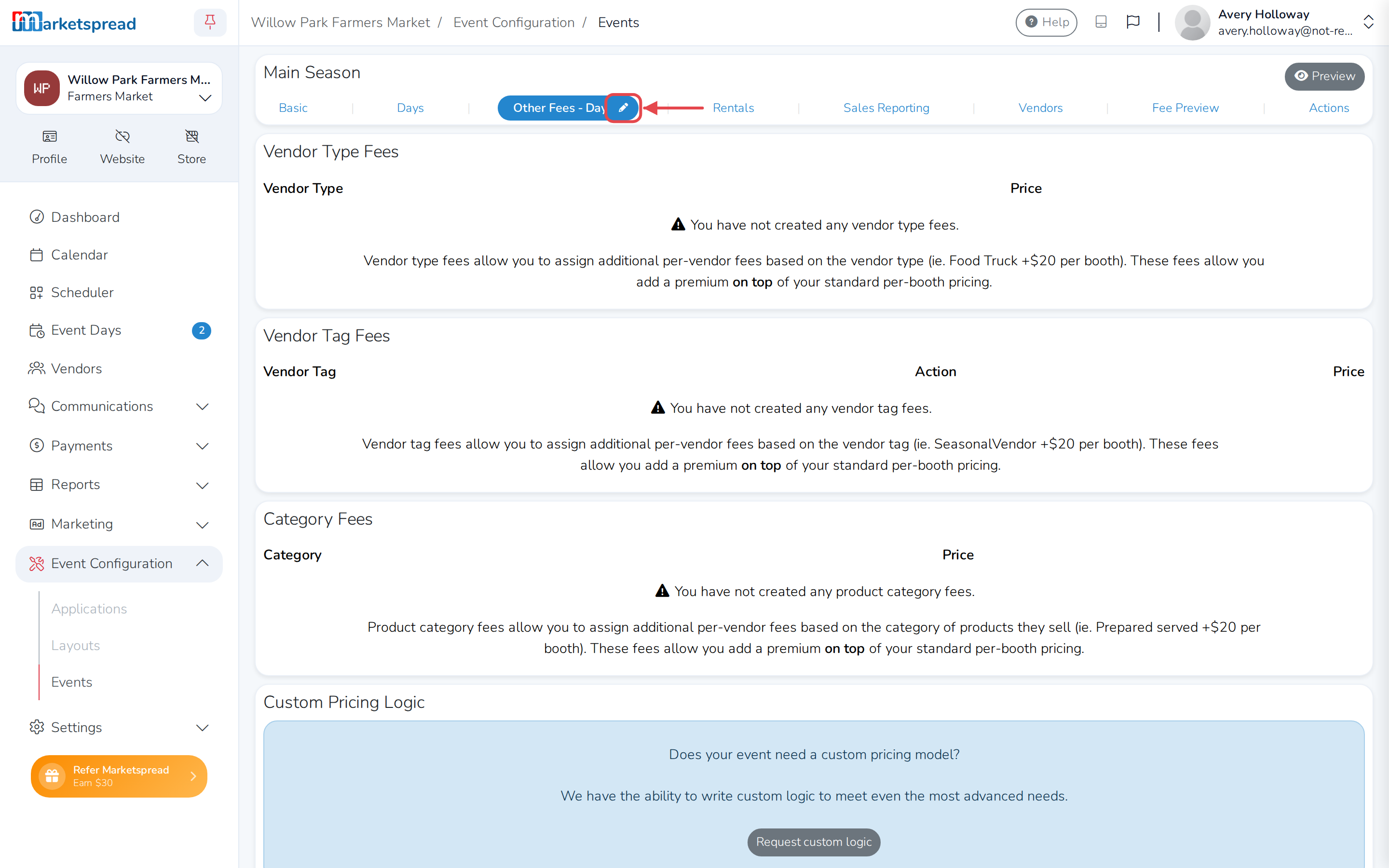Screen dimensions: 1389x868
Task: Expand the Payments menu chevron
Action: (202, 447)
